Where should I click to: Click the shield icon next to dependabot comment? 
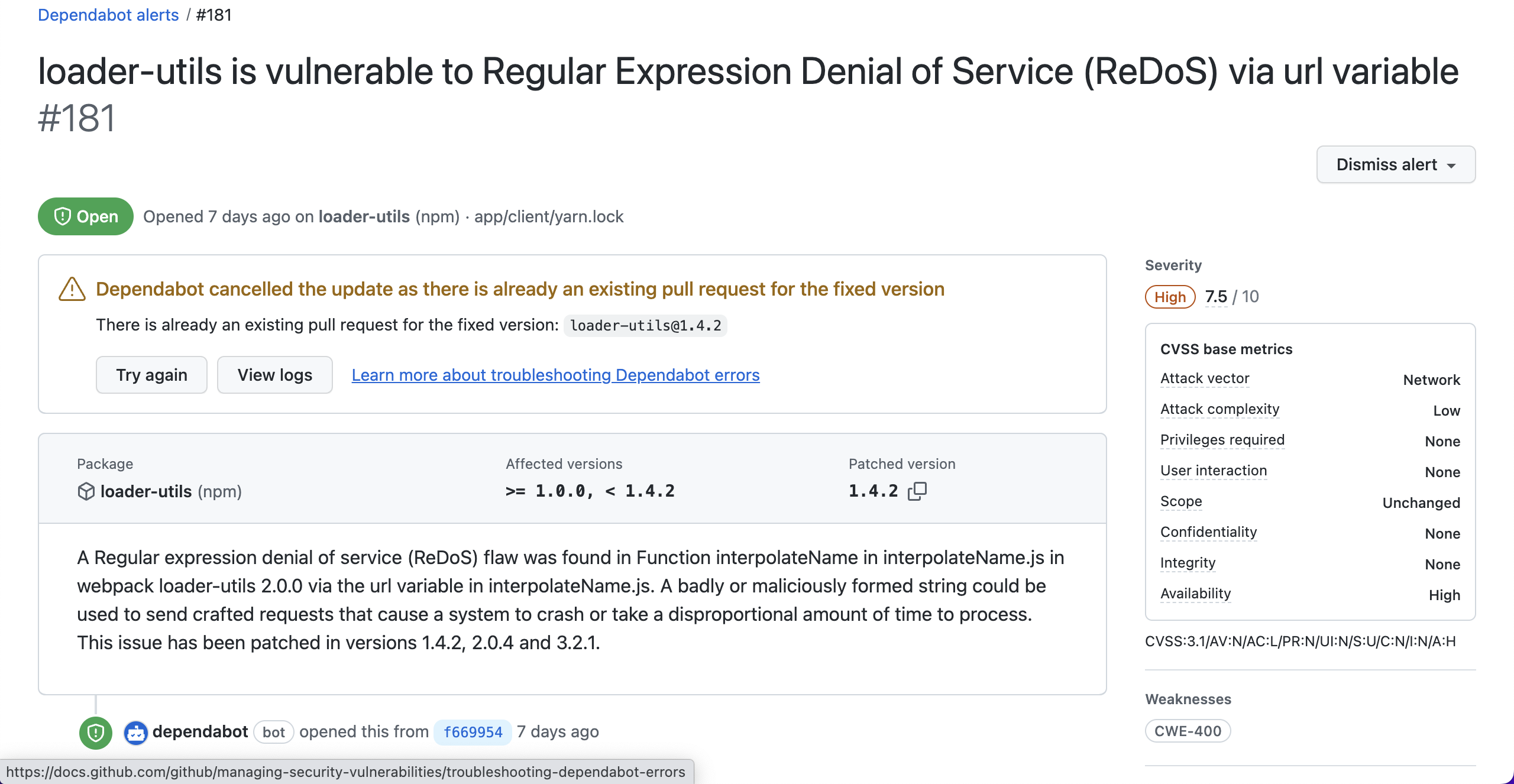95,732
